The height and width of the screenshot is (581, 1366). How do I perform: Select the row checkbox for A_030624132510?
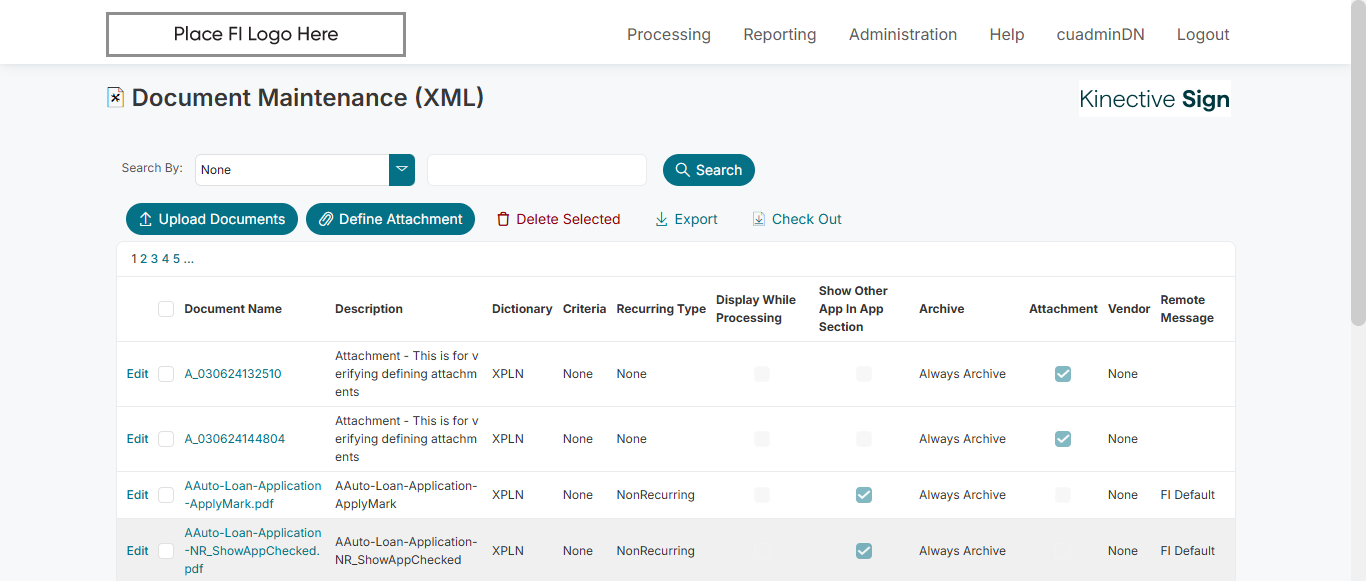tap(166, 374)
